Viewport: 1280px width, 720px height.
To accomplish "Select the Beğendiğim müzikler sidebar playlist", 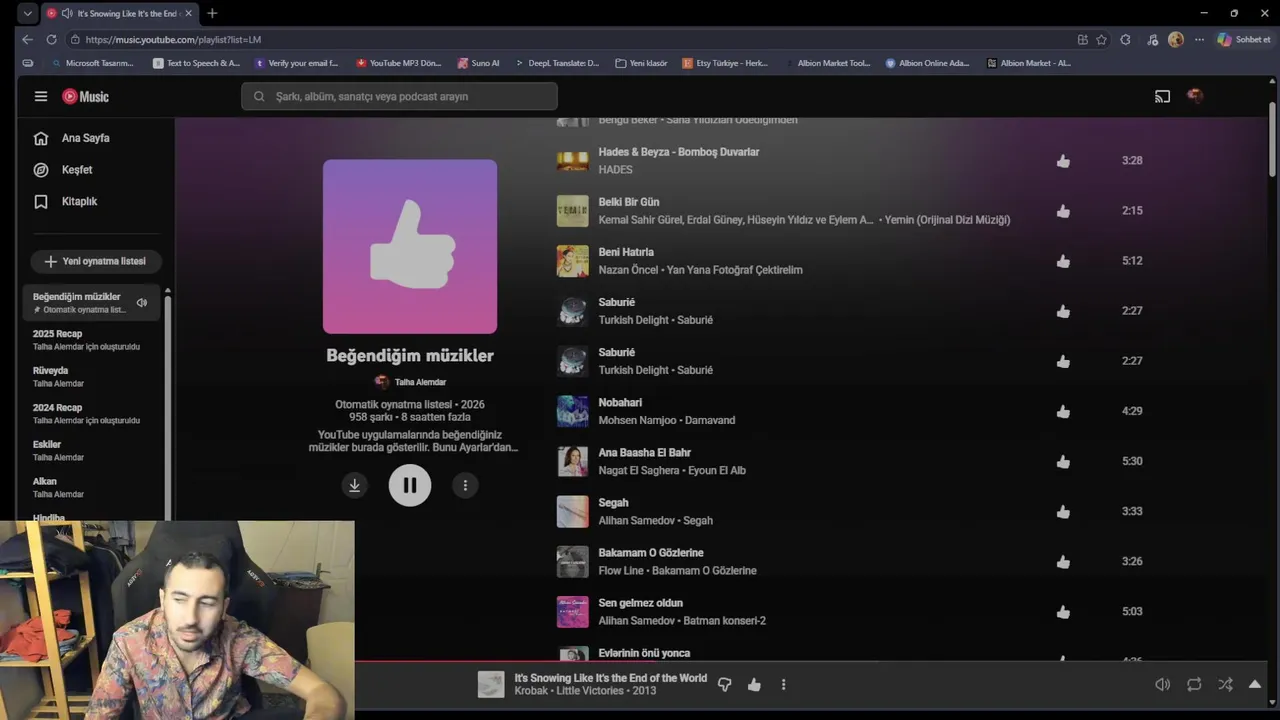I will 90,303.
